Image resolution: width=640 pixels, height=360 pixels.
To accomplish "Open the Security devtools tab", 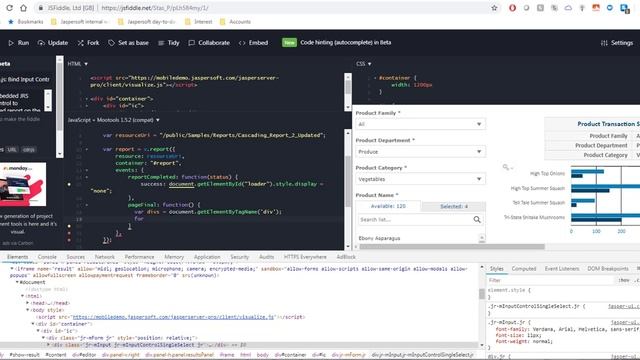I will click(239, 257).
